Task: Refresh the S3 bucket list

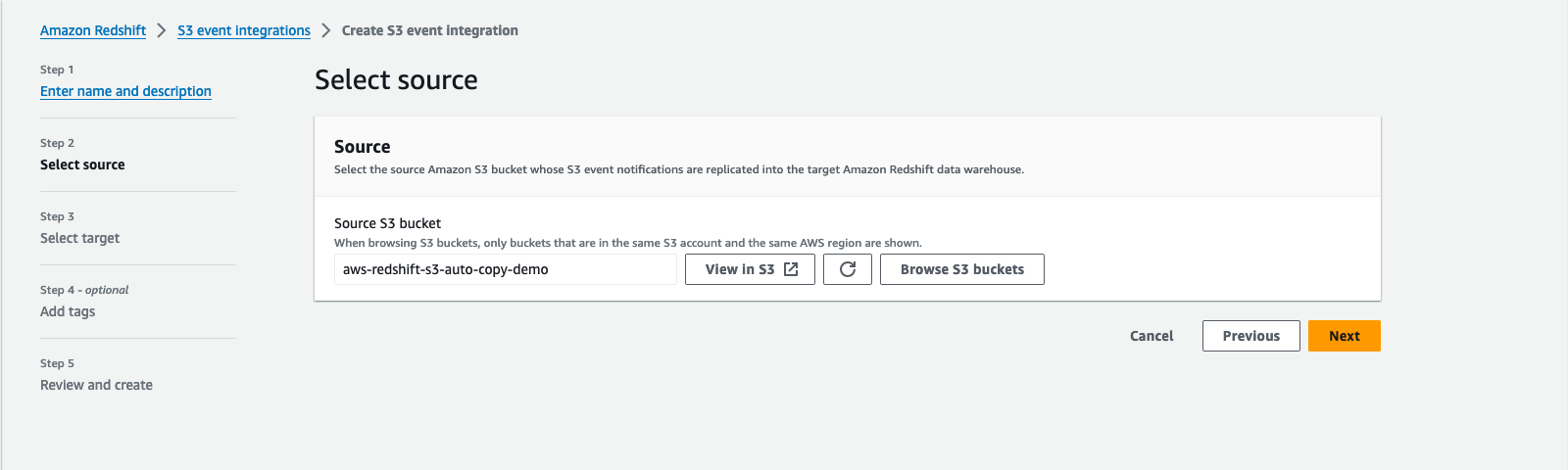Action: pos(848,269)
